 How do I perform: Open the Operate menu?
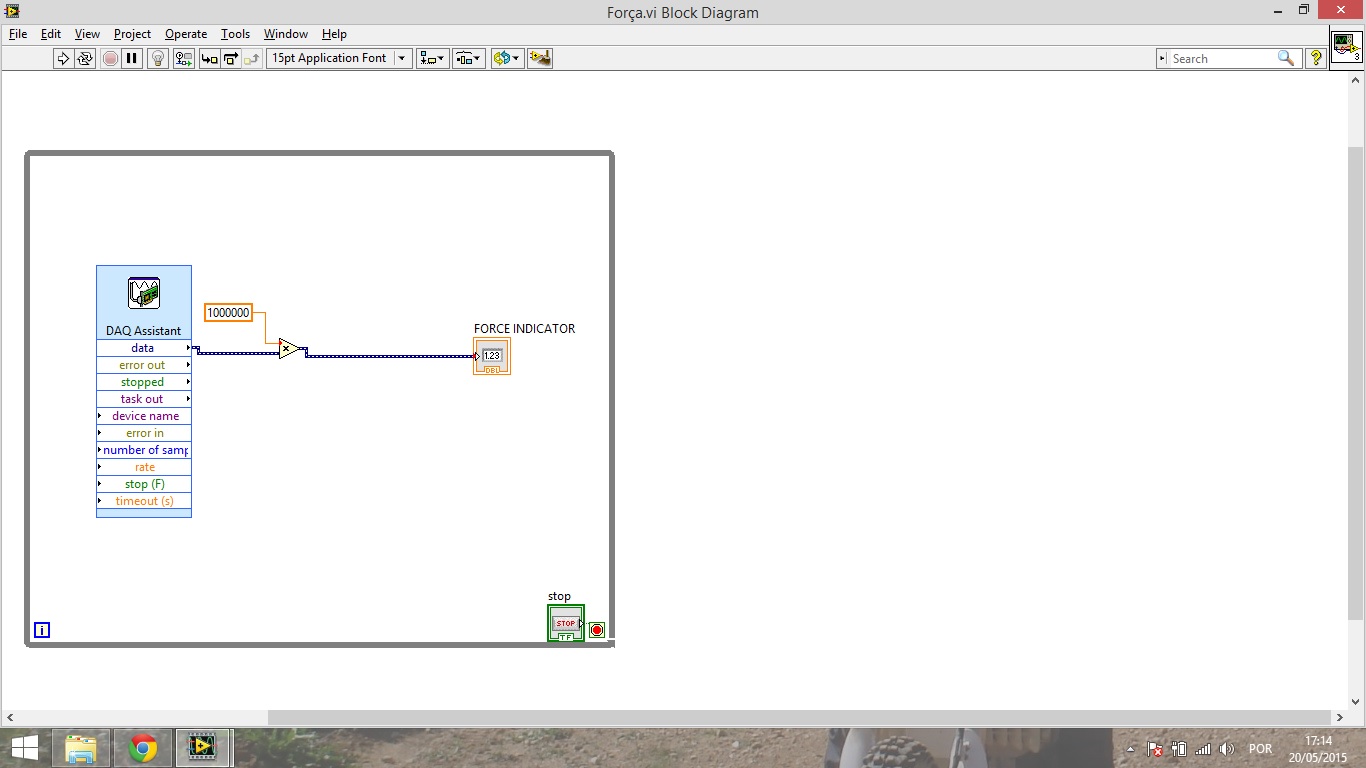pyautogui.click(x=186, y=34)
